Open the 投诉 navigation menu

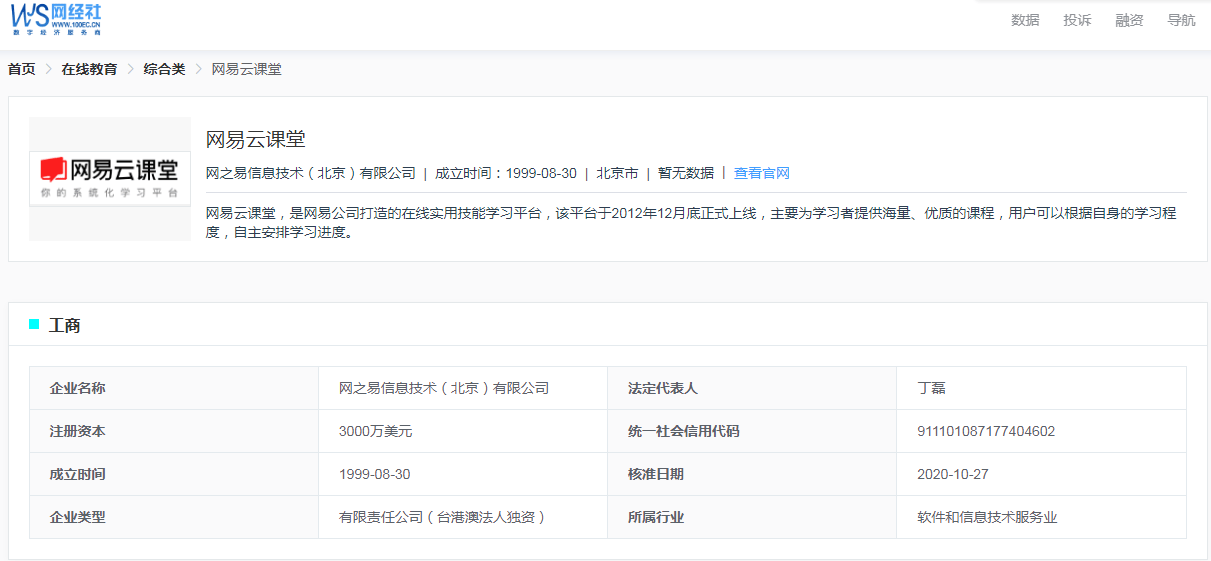(1077, 20)
